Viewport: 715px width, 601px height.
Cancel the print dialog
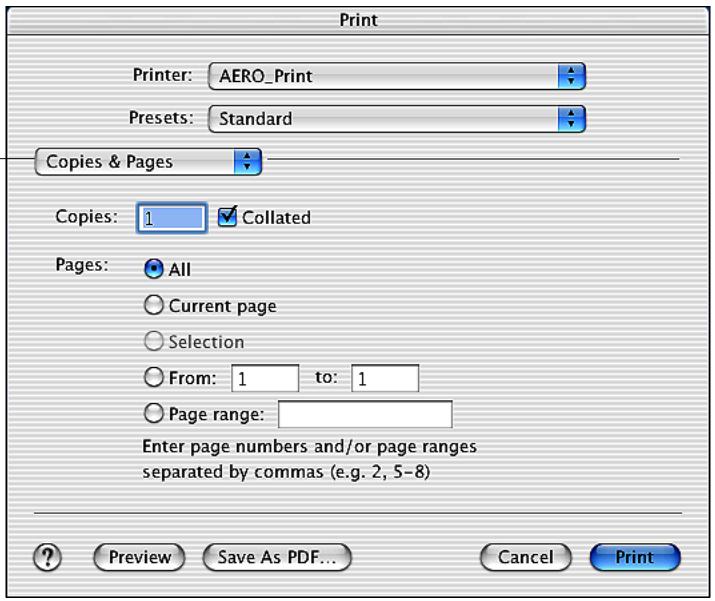pos(525,557)
